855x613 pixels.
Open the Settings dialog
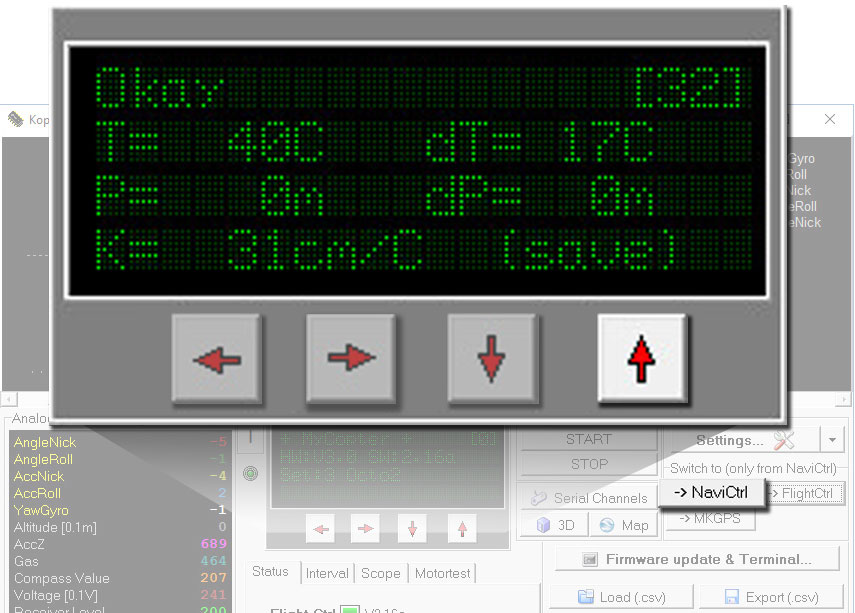click(x=743, y=440)
